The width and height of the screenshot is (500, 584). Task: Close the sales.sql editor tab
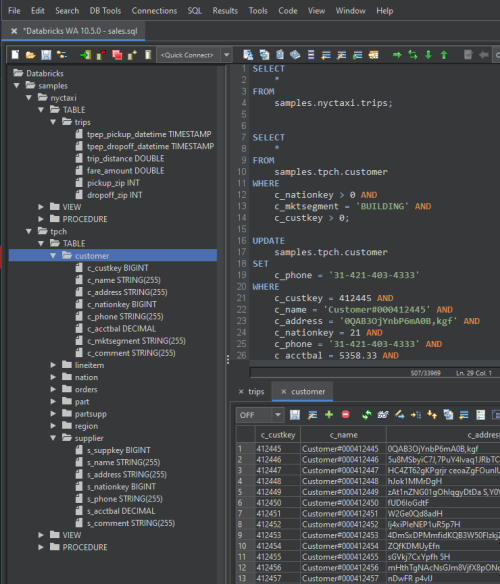point(14,31)
